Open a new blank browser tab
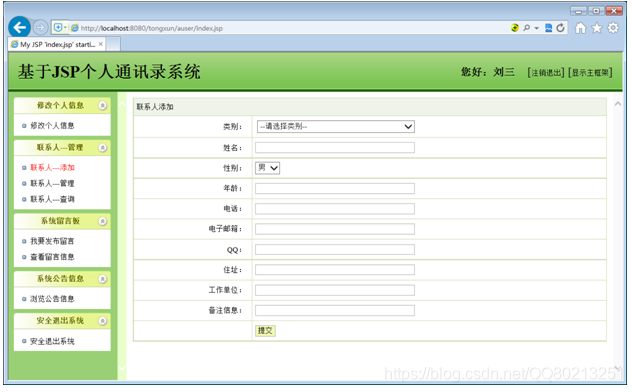Image resolution: width=632 pixels, height=392 pixels. [113, 44]
